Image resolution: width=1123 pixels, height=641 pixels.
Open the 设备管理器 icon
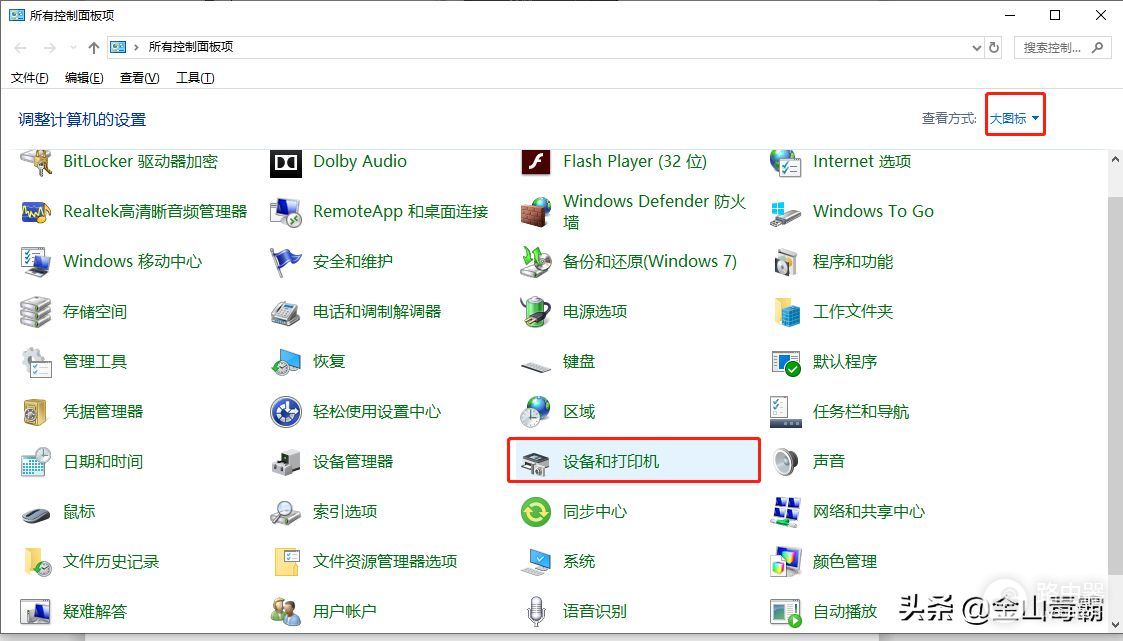point(286,462)
